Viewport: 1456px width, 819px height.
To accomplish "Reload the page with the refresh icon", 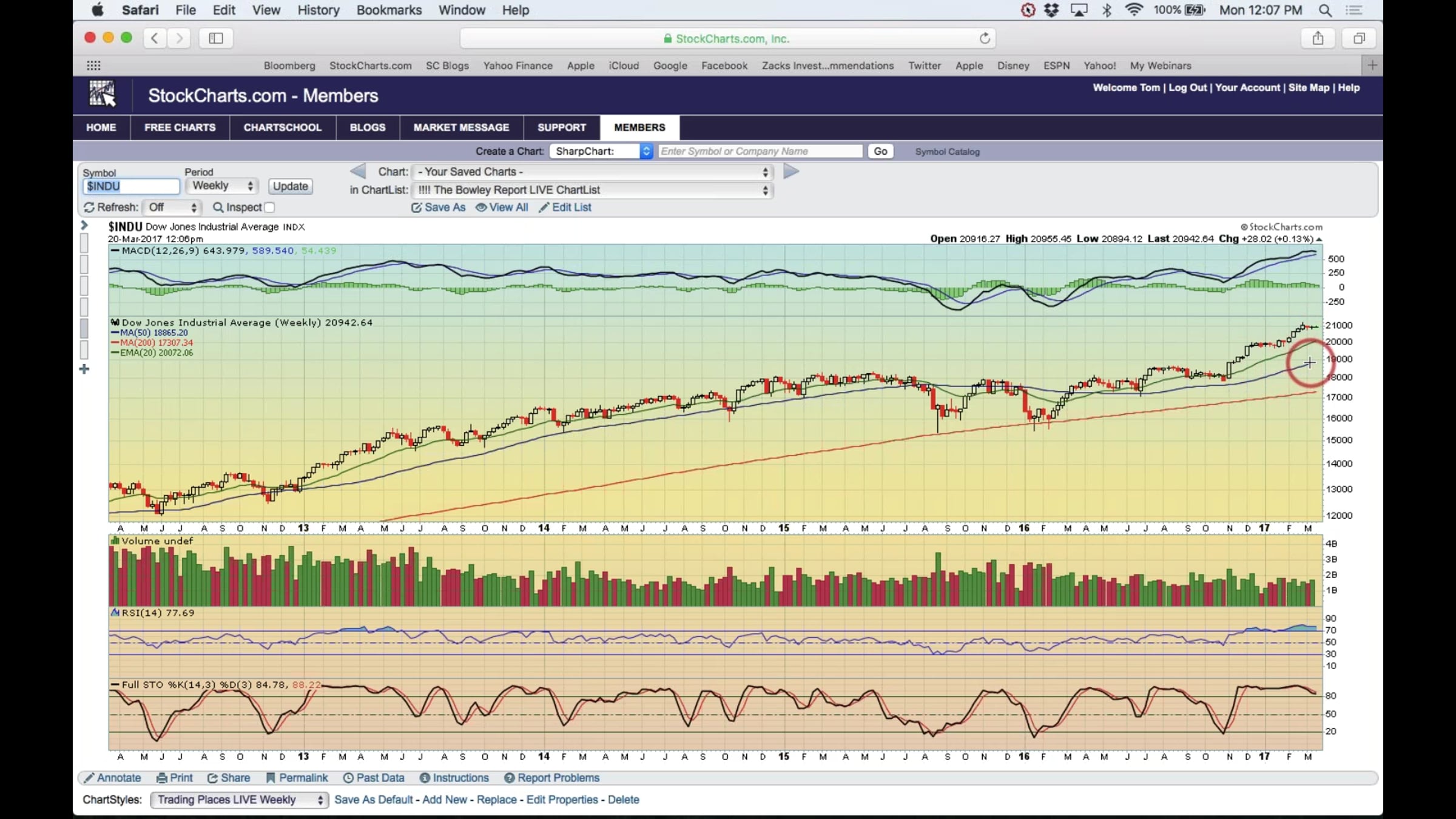I will click(985, 38).
